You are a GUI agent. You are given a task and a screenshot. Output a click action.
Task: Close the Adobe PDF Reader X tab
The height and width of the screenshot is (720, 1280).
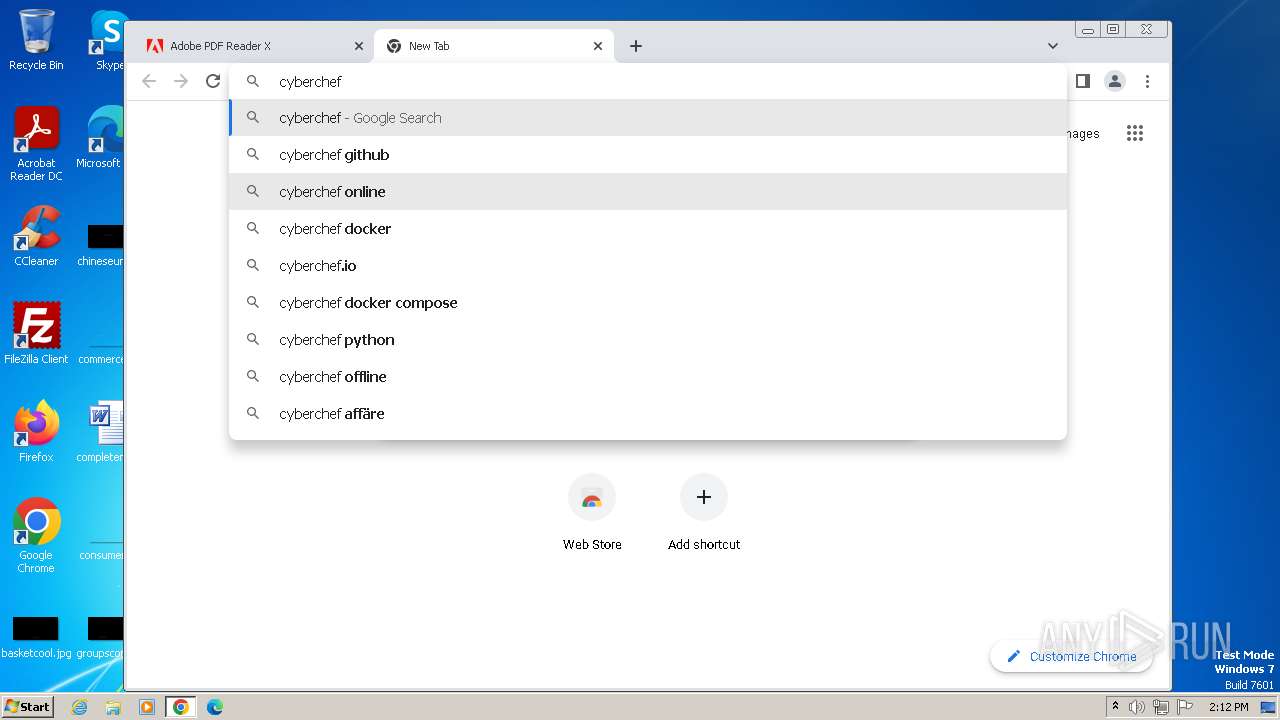click(359, 46)
